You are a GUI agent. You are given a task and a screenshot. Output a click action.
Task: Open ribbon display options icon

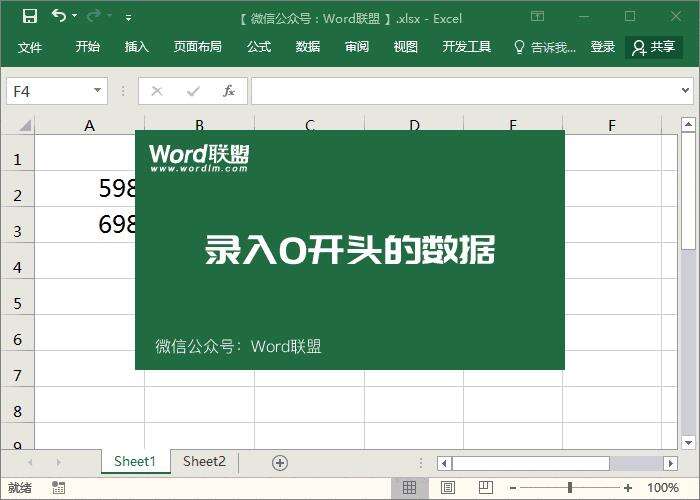click(x=538, y=17)
